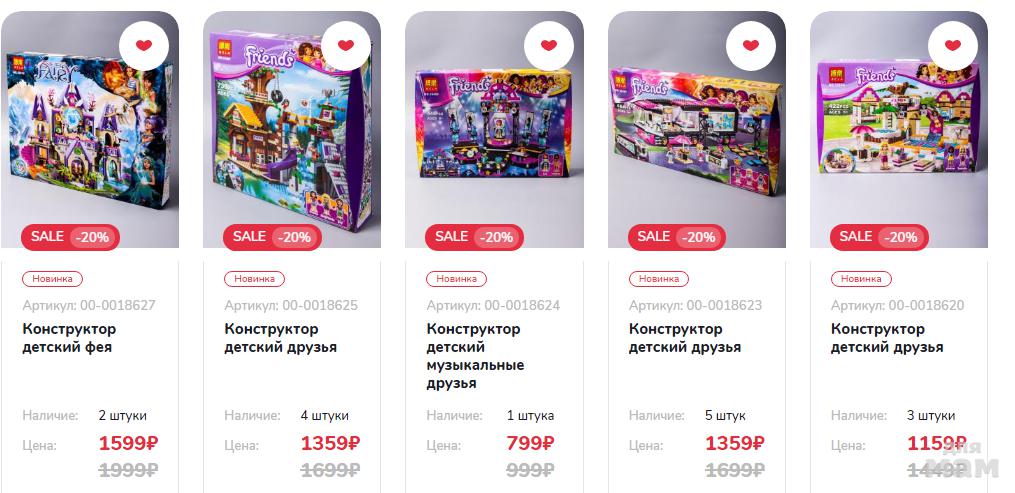Open the Friends pool house box image
Image resolution: width=1015 pixels, height=493 pixels.
898,129
